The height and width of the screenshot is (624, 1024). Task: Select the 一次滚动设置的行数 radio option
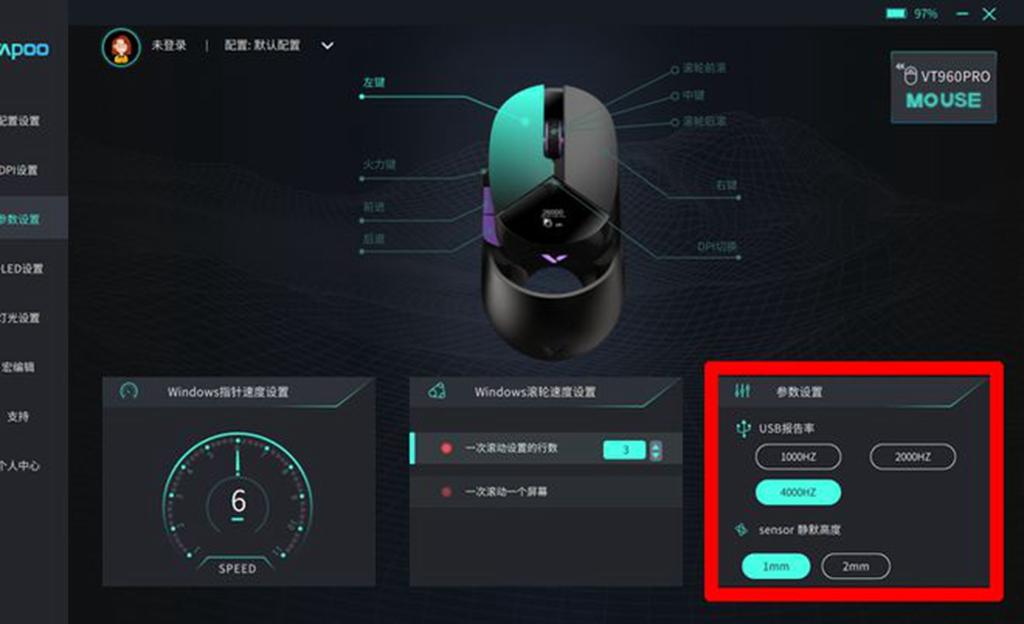447,448
